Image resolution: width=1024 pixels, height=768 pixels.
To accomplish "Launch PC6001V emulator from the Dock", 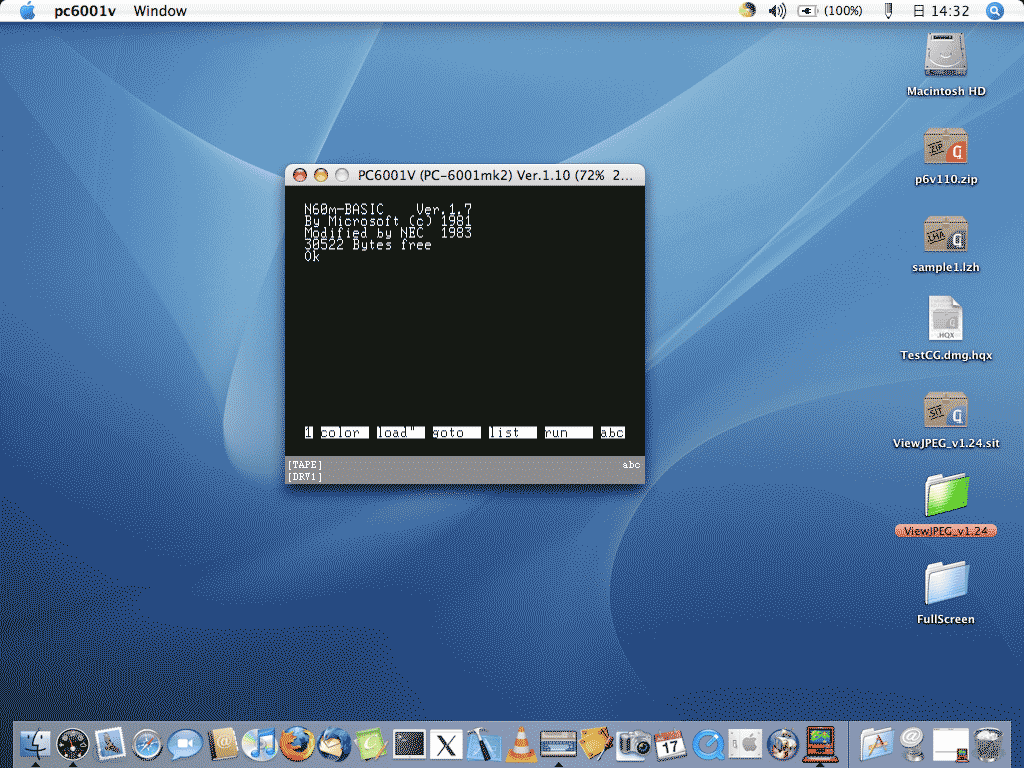I will click(x=820, y=744).
